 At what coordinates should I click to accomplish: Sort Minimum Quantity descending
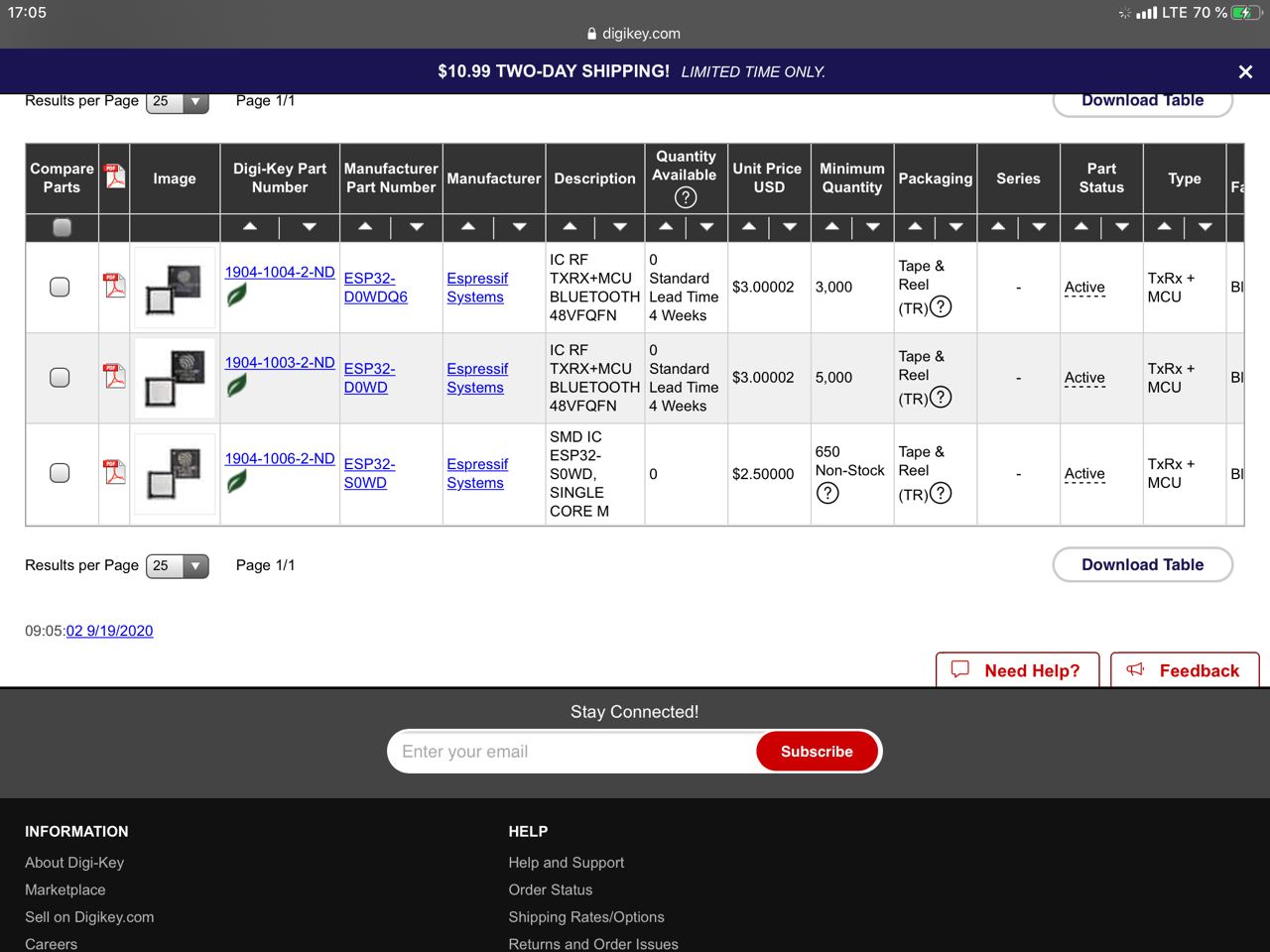tap(873, 227)
